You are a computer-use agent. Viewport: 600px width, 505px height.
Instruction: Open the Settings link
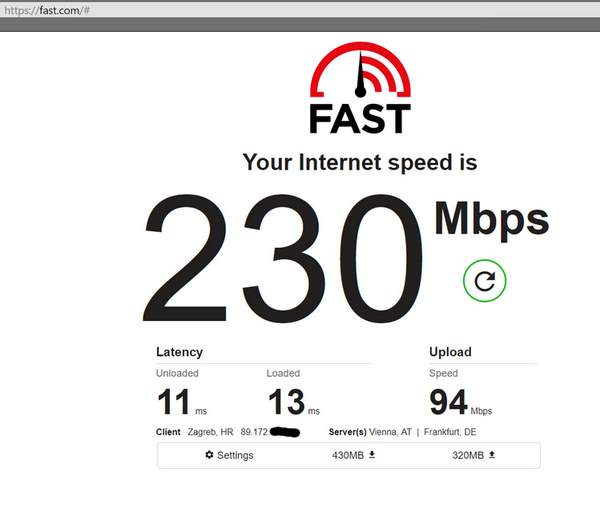[x=229, y=455]
